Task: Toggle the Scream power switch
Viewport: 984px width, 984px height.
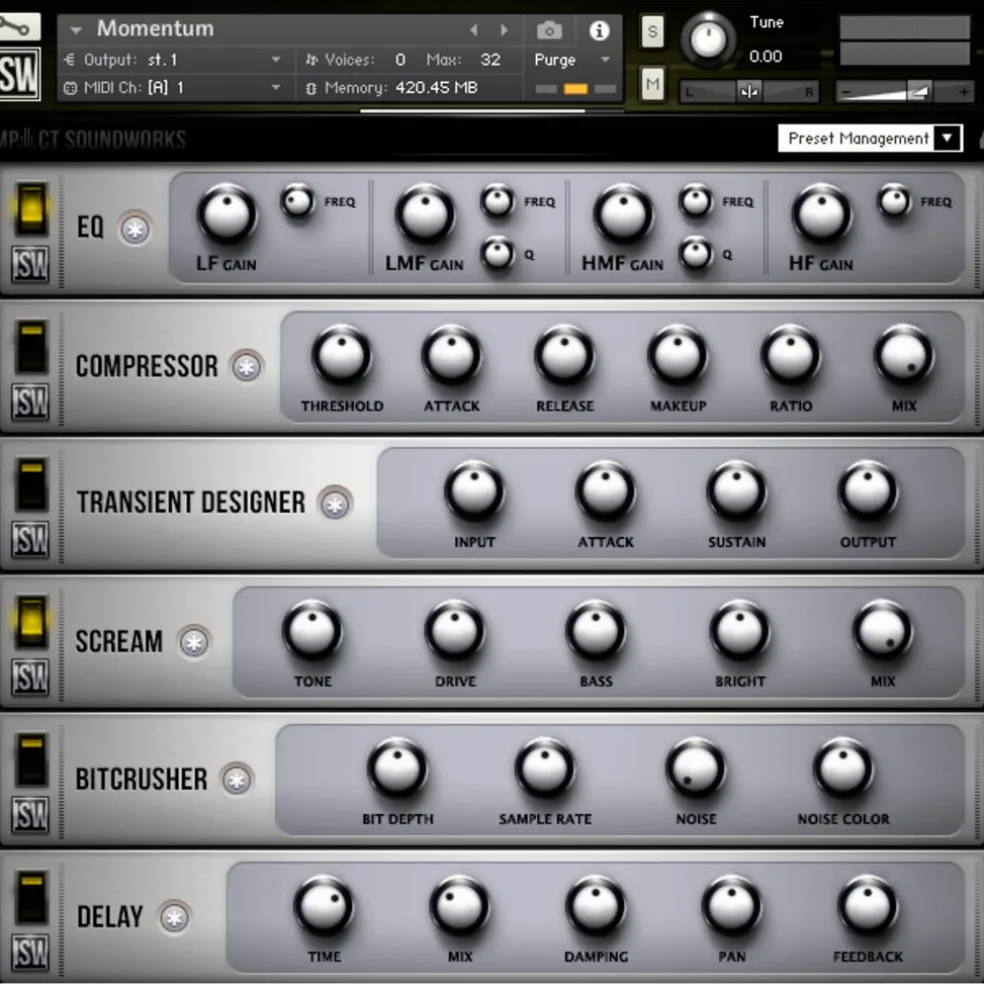Action: [31, 621]
